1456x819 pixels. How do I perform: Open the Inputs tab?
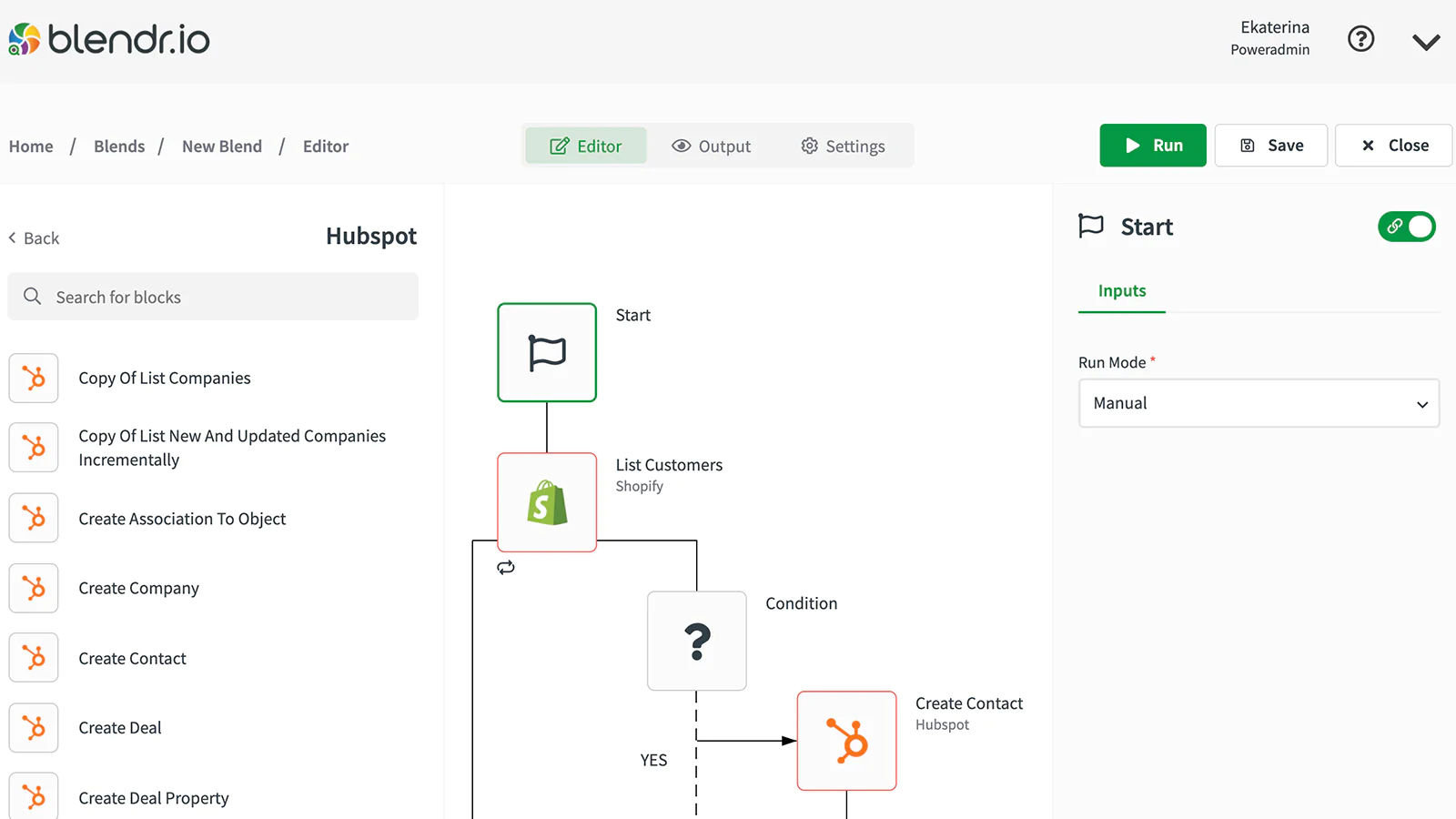1122,291
